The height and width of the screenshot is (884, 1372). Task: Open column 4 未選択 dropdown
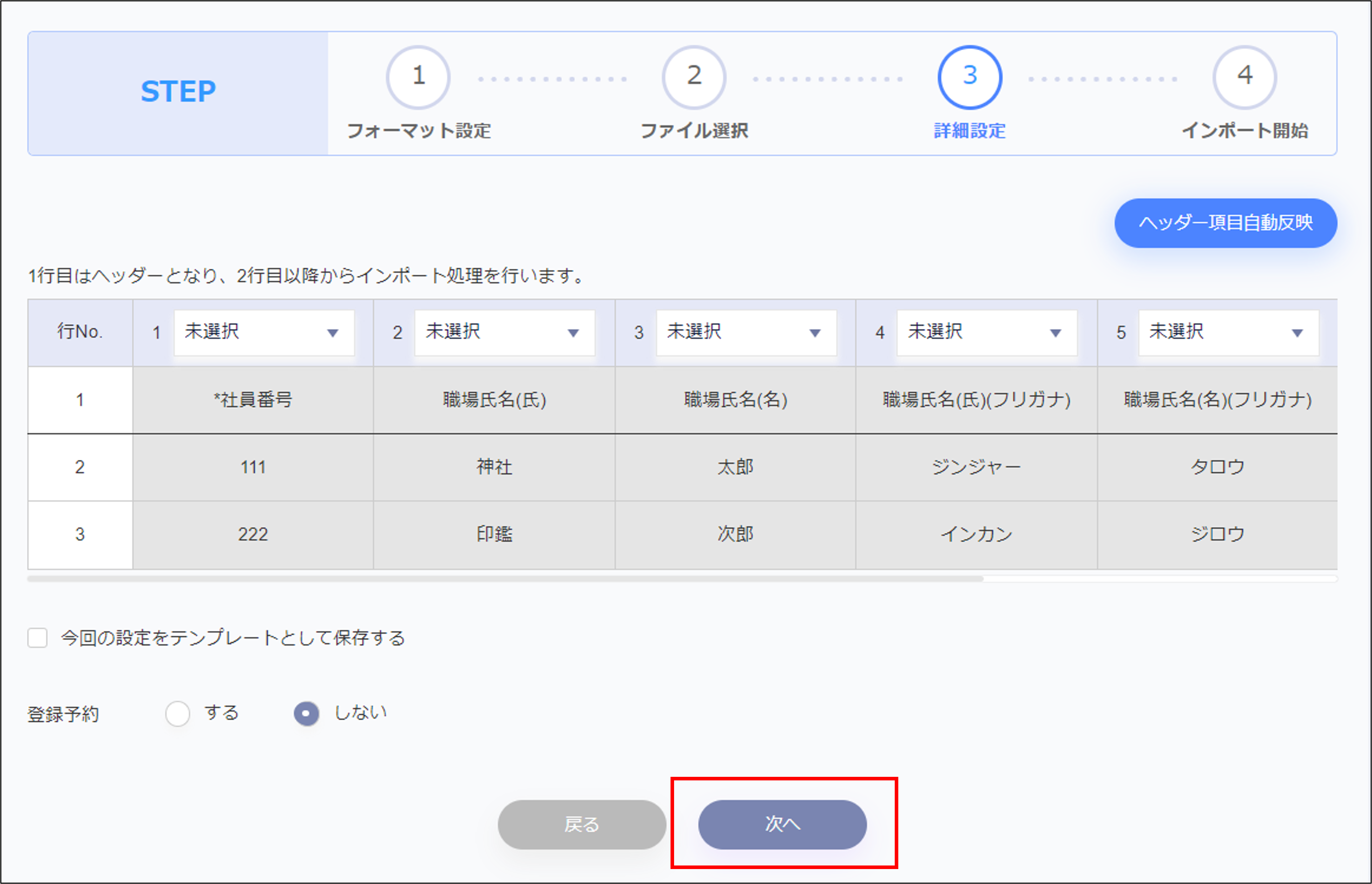(987, 333)
